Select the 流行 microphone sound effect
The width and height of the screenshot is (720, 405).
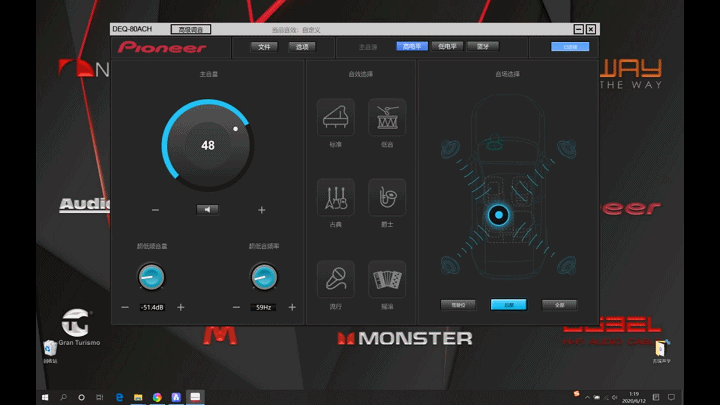point(335,279)
